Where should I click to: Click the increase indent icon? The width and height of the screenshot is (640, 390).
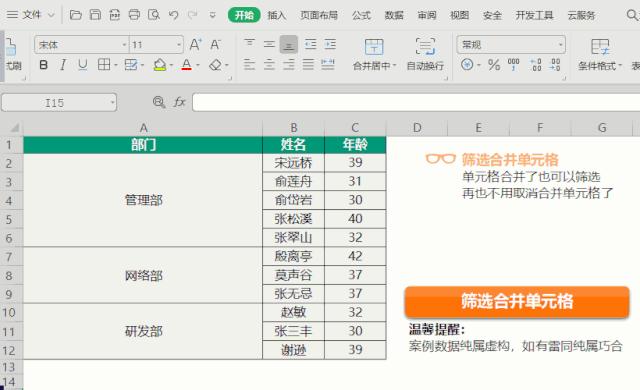point(330,44)
